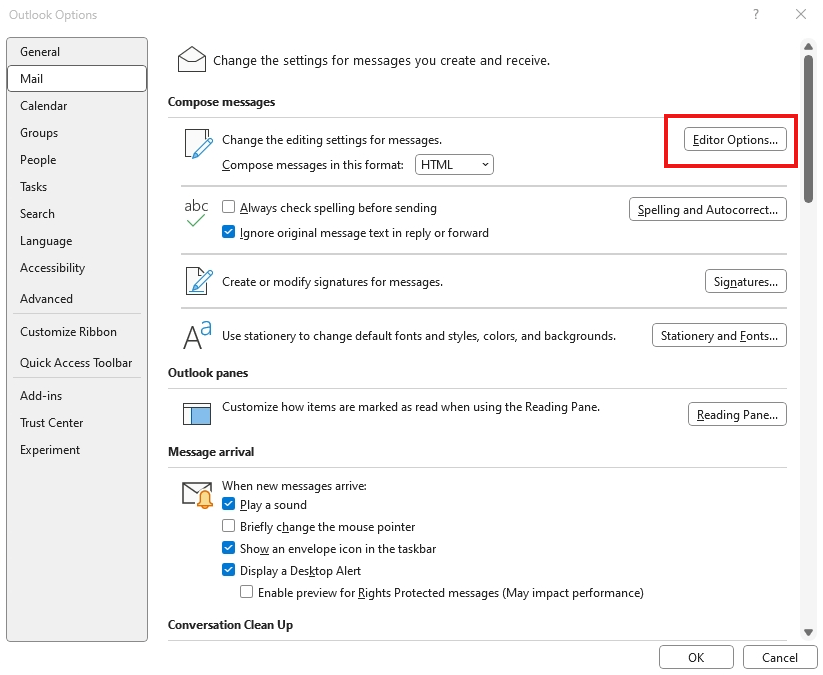Select the Language category
The height and width of the screenshot is (675, 823).
click(x=77, y=241)
